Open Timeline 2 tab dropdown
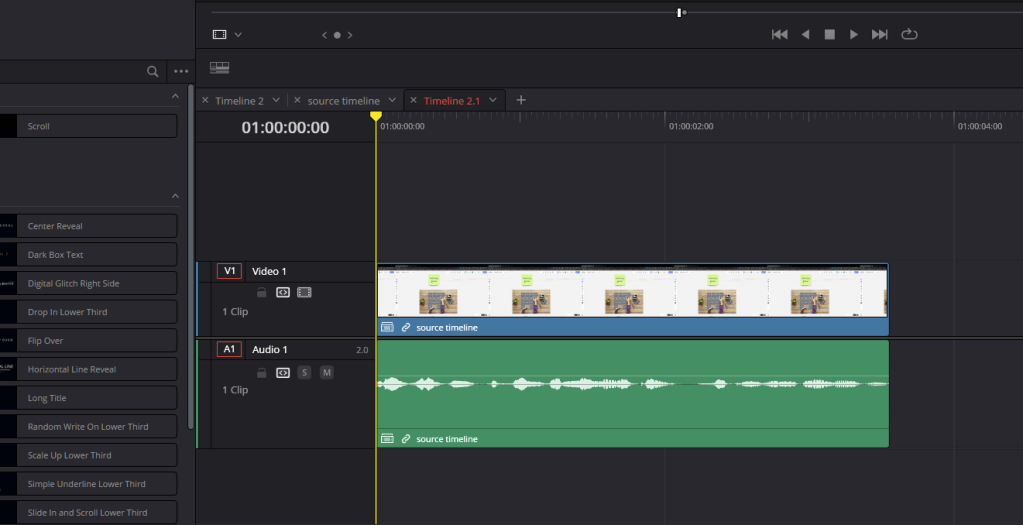This screenshot has width=1023, height=525. (276, 100)
